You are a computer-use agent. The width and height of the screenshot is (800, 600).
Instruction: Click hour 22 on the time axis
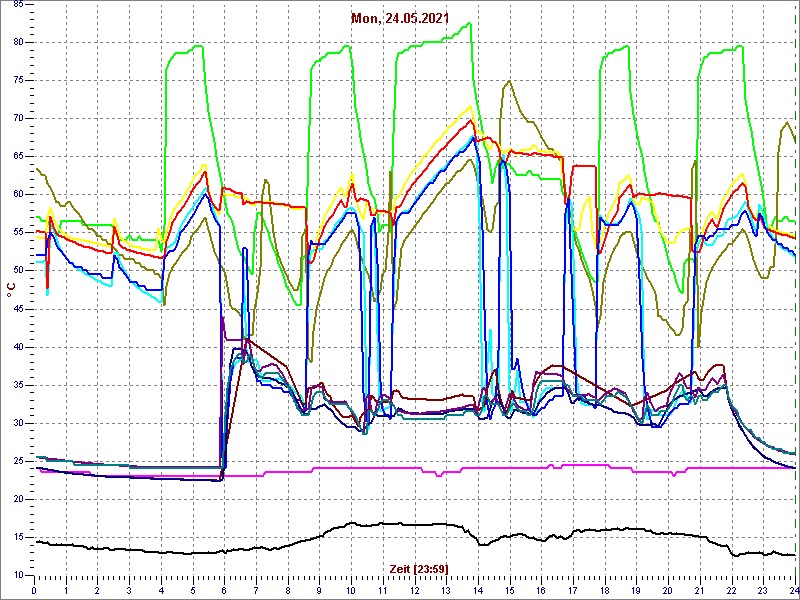click(x=732, y=591)
